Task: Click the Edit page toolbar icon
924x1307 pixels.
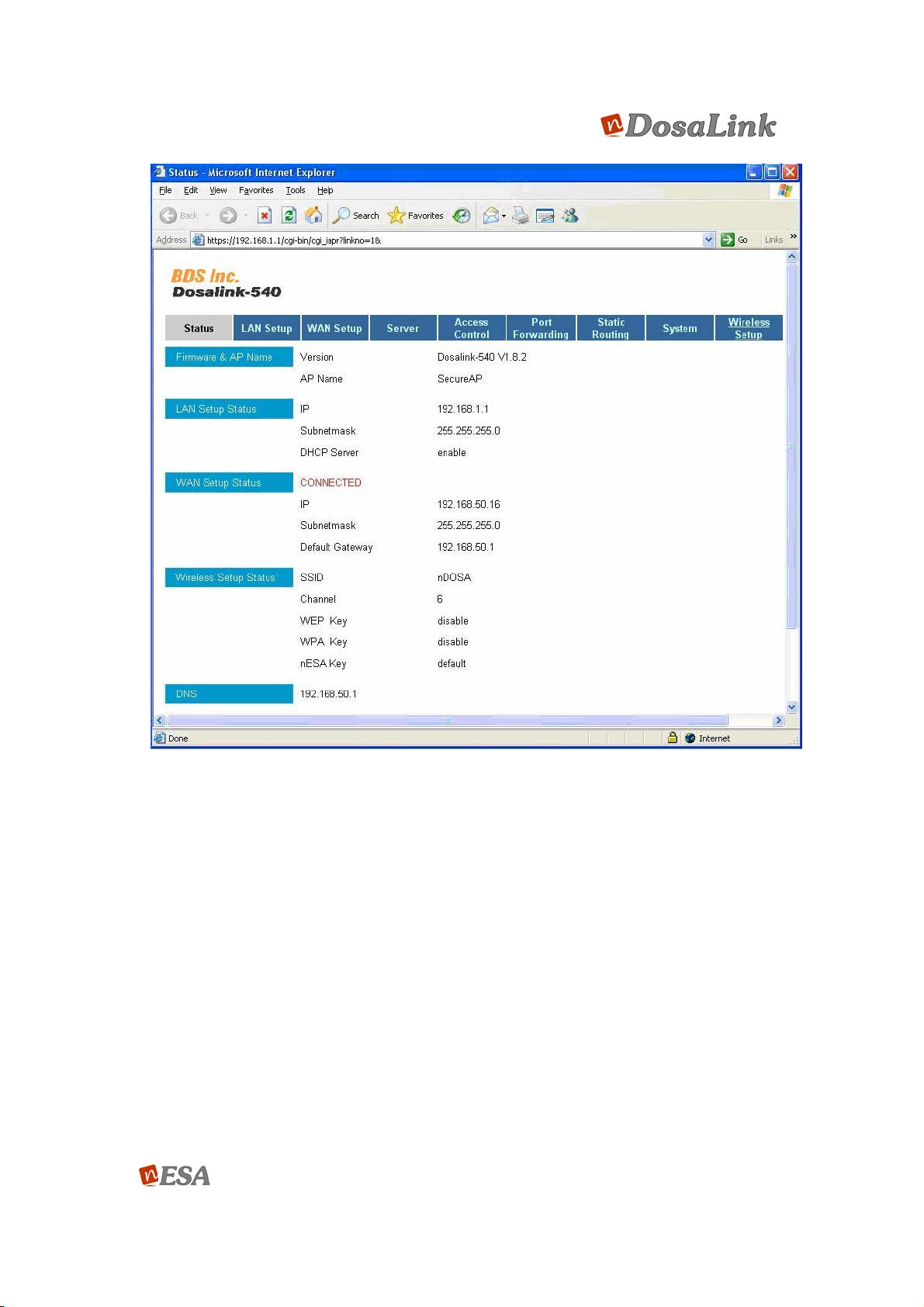Action: coord(545,216)
